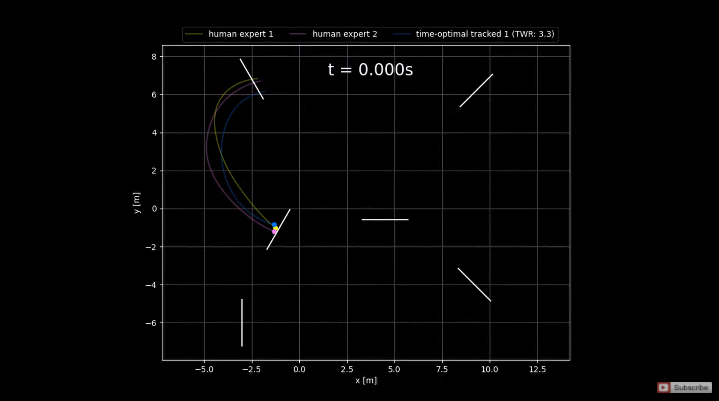Screen dimensions: 719x401
Task: Click the gate where the curves end at top
Action: pos(252,79)
